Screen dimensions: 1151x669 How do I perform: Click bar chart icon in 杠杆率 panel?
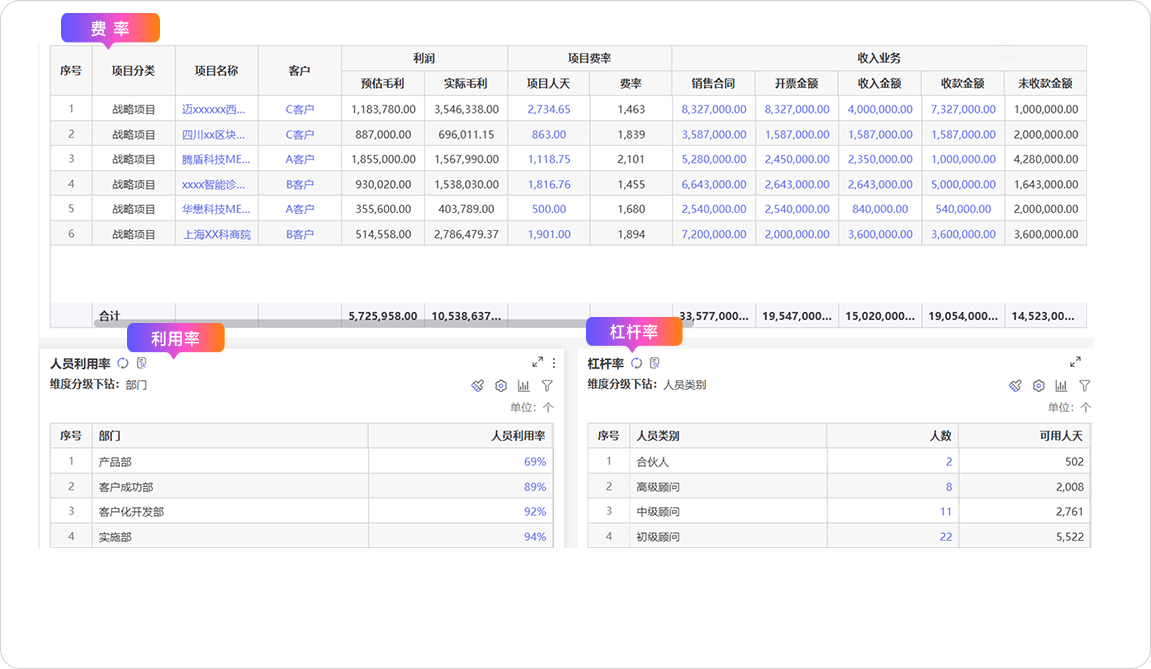click(1061, 385)
